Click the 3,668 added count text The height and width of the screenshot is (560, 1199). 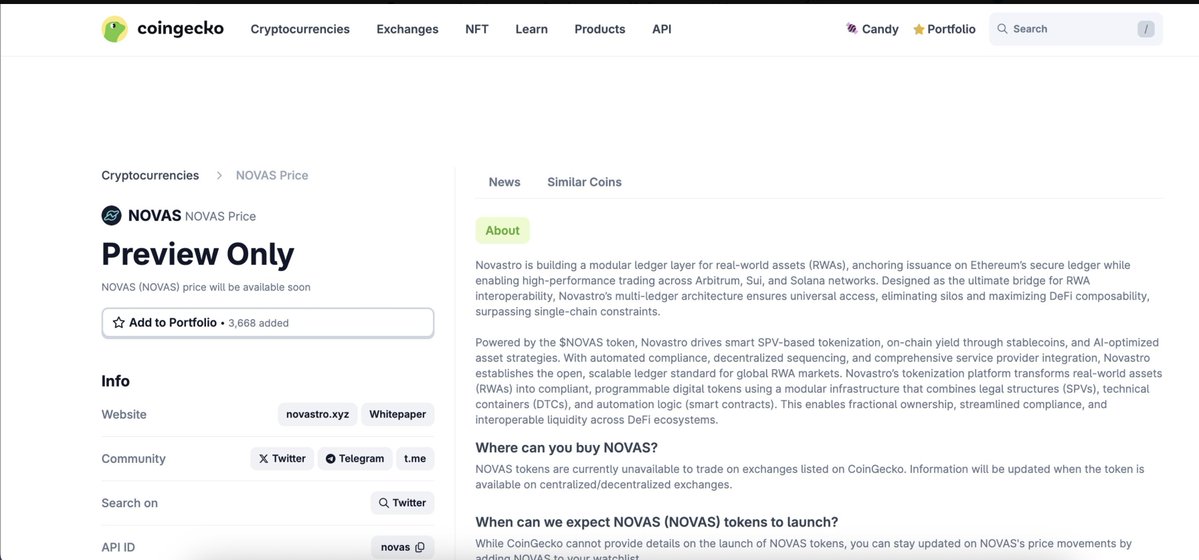[258, 324]
